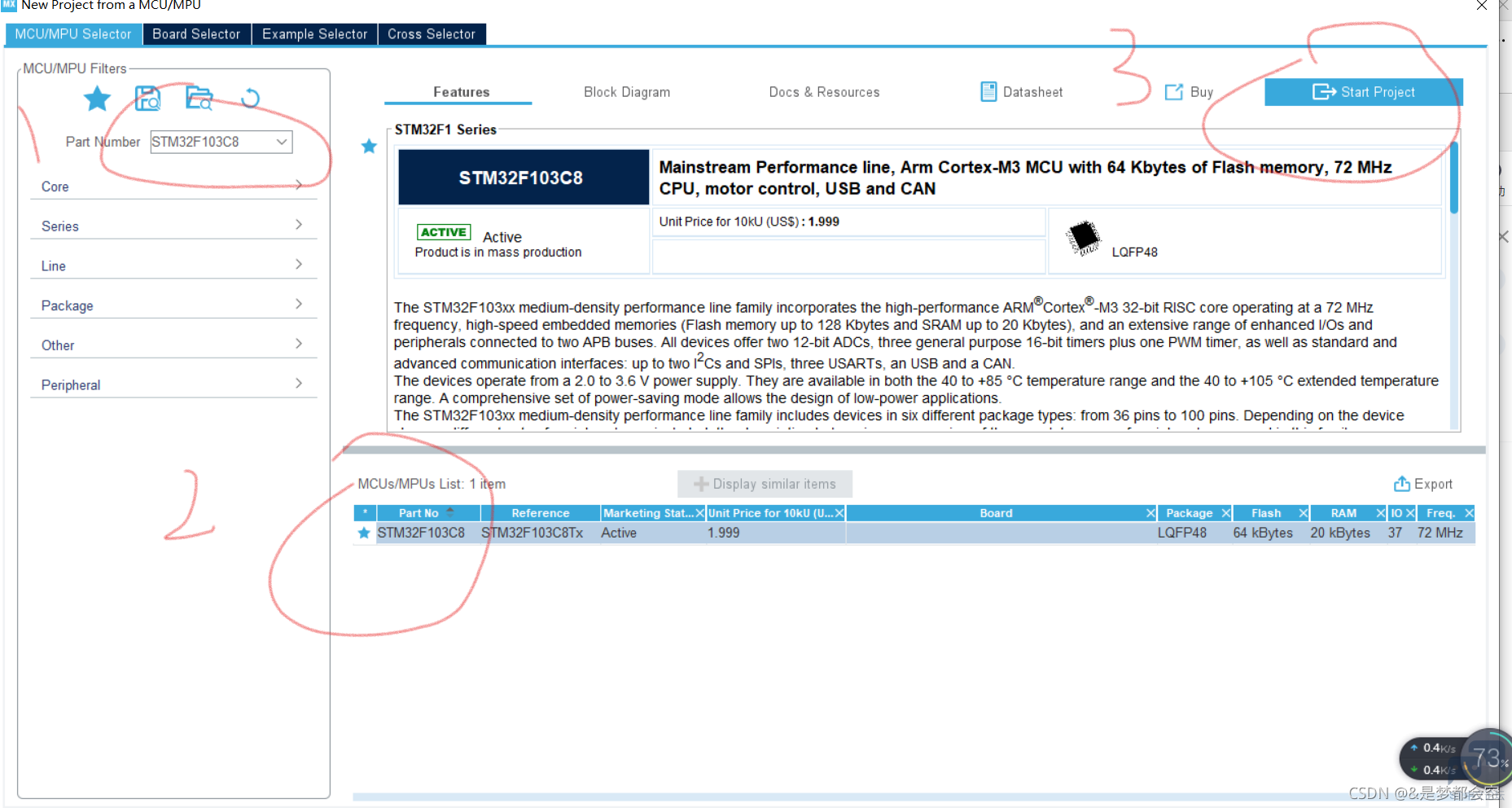
Task: Toggle favorite star beside STM32F1 Series
Action: (369, 146)
